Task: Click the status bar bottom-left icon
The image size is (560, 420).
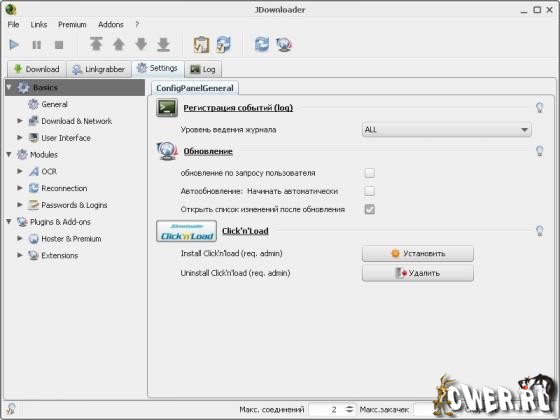Action: 11,409
